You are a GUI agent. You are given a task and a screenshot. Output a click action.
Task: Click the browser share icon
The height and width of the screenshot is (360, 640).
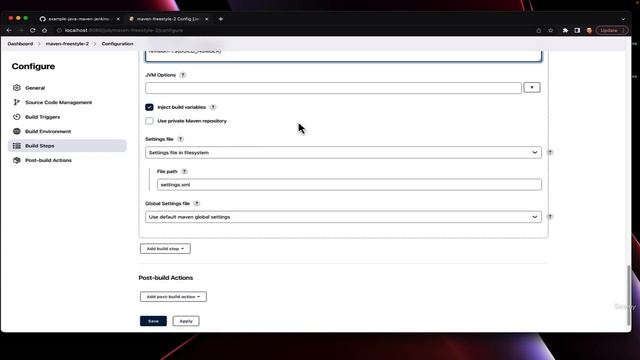(x=539, y=30)
